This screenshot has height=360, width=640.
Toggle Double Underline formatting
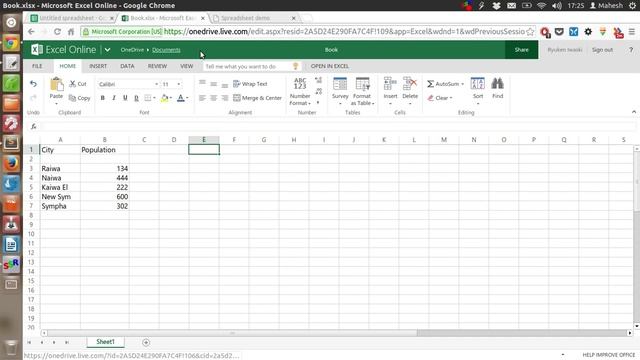click(136, 98)
